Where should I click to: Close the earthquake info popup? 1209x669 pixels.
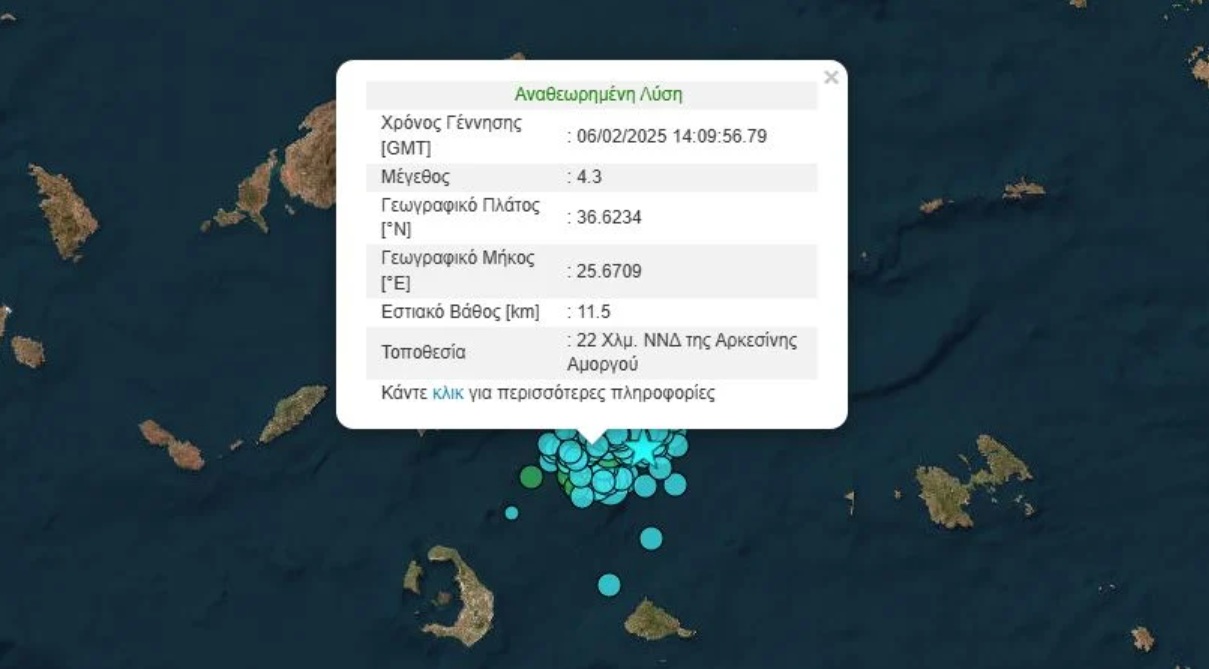[830, 78]
